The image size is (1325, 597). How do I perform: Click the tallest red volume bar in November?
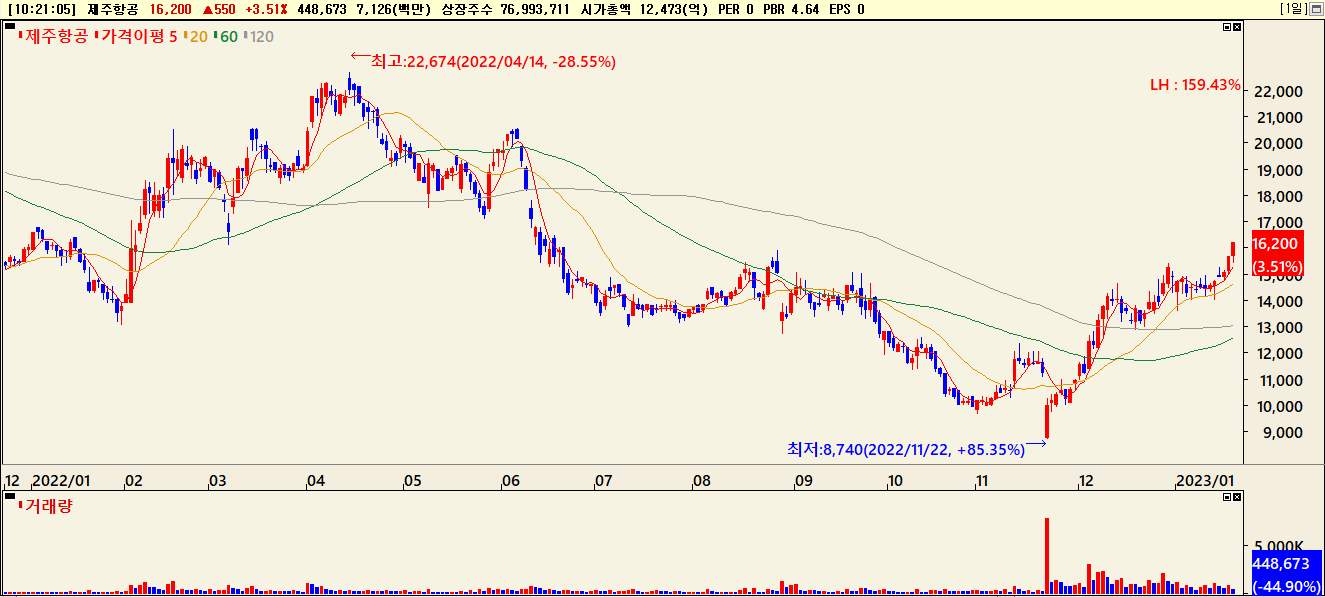[1047, 554]
